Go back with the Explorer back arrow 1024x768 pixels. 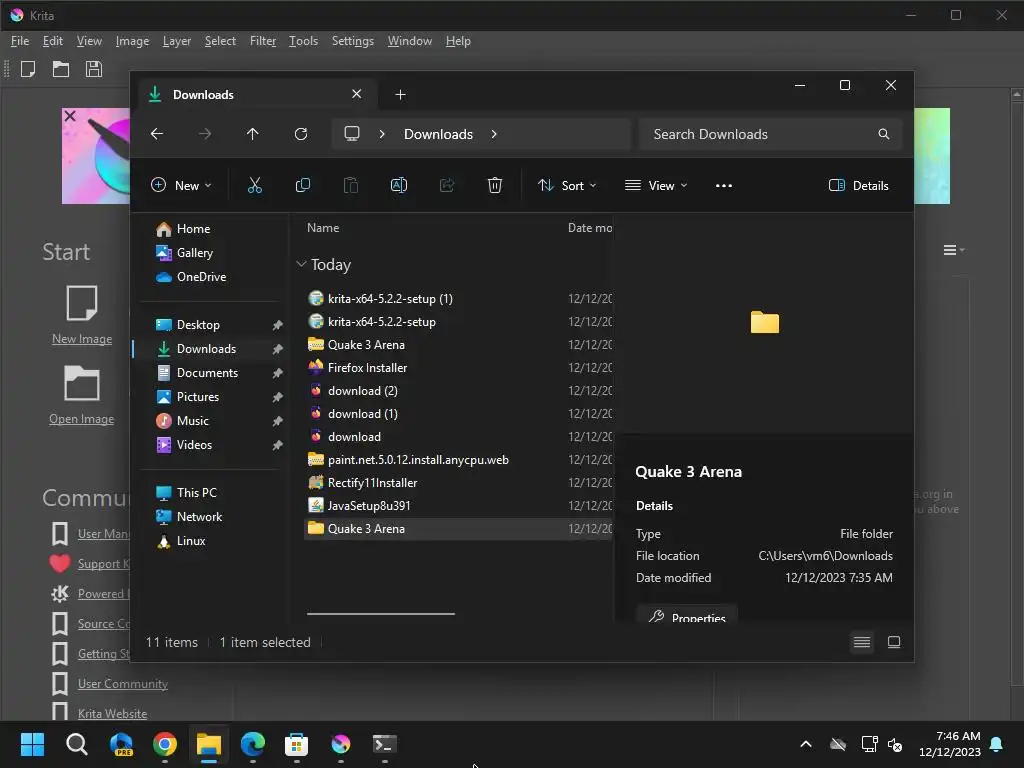[x=157, y=134]
